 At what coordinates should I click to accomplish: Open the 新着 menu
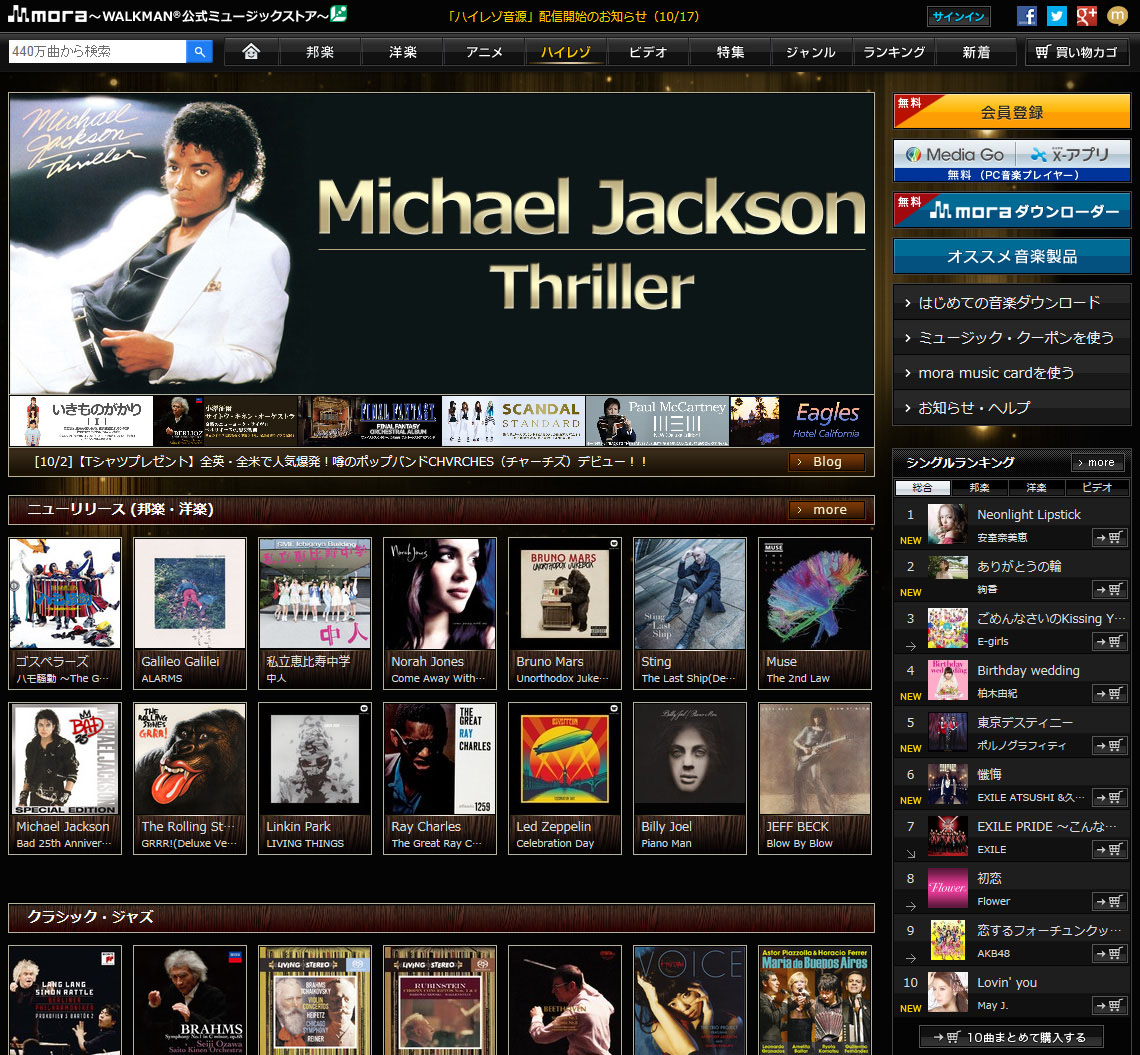[976, 52]
